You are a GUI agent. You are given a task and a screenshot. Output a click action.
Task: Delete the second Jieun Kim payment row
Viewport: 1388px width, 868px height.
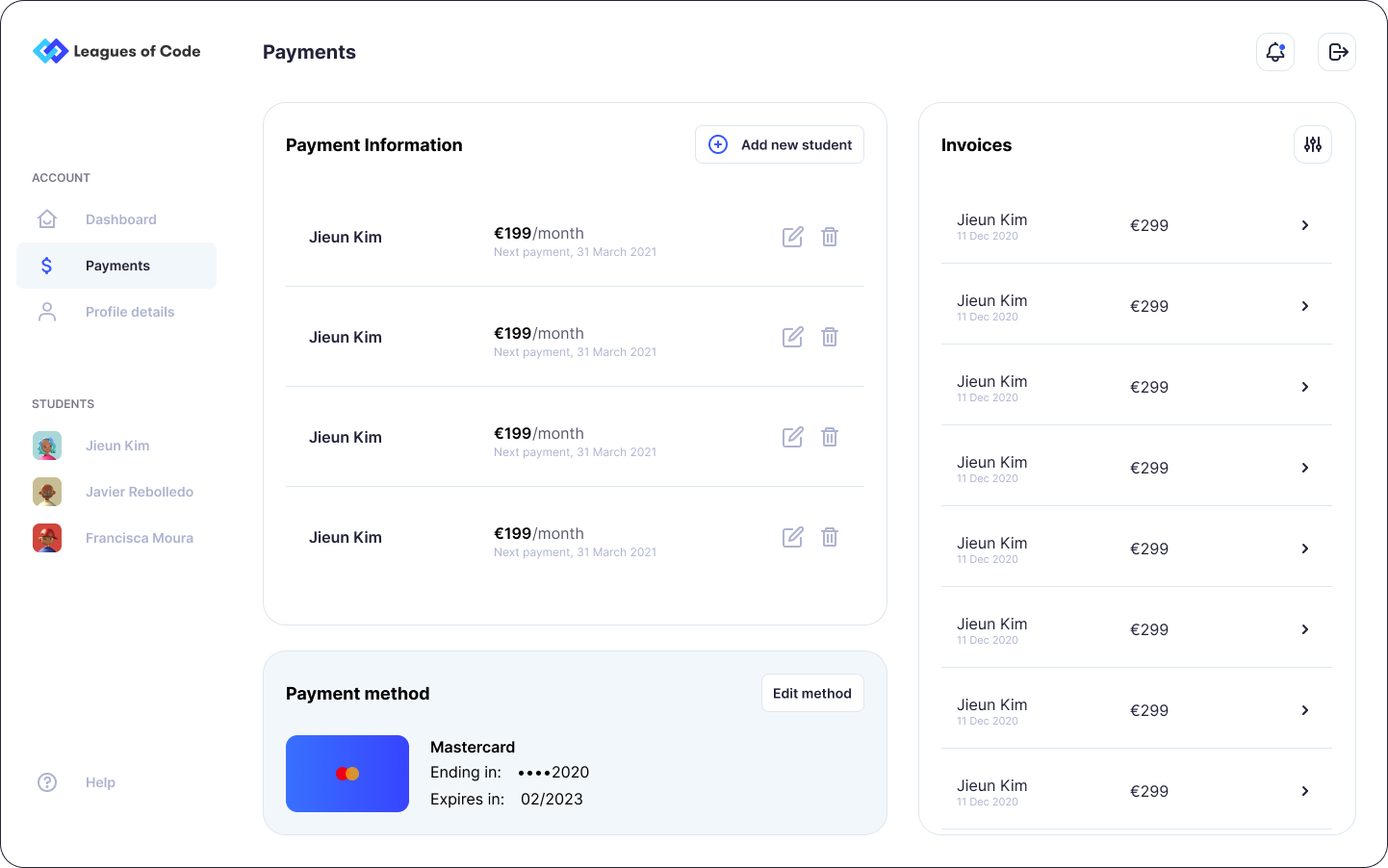830,337
